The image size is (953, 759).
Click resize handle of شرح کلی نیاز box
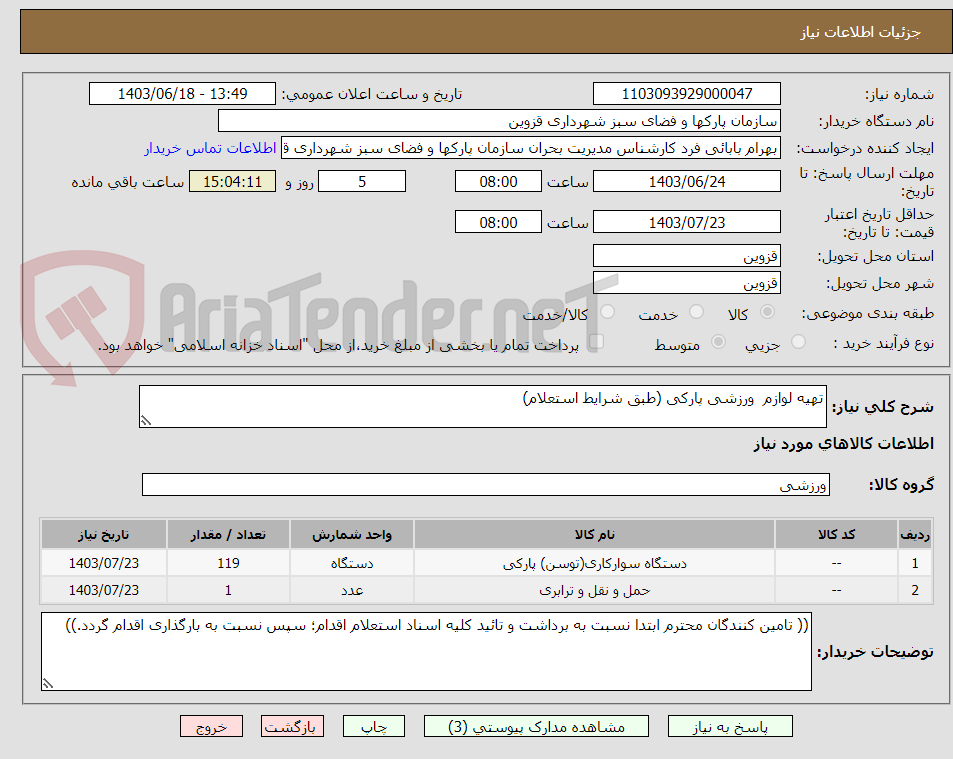click(x=146, y=421)
